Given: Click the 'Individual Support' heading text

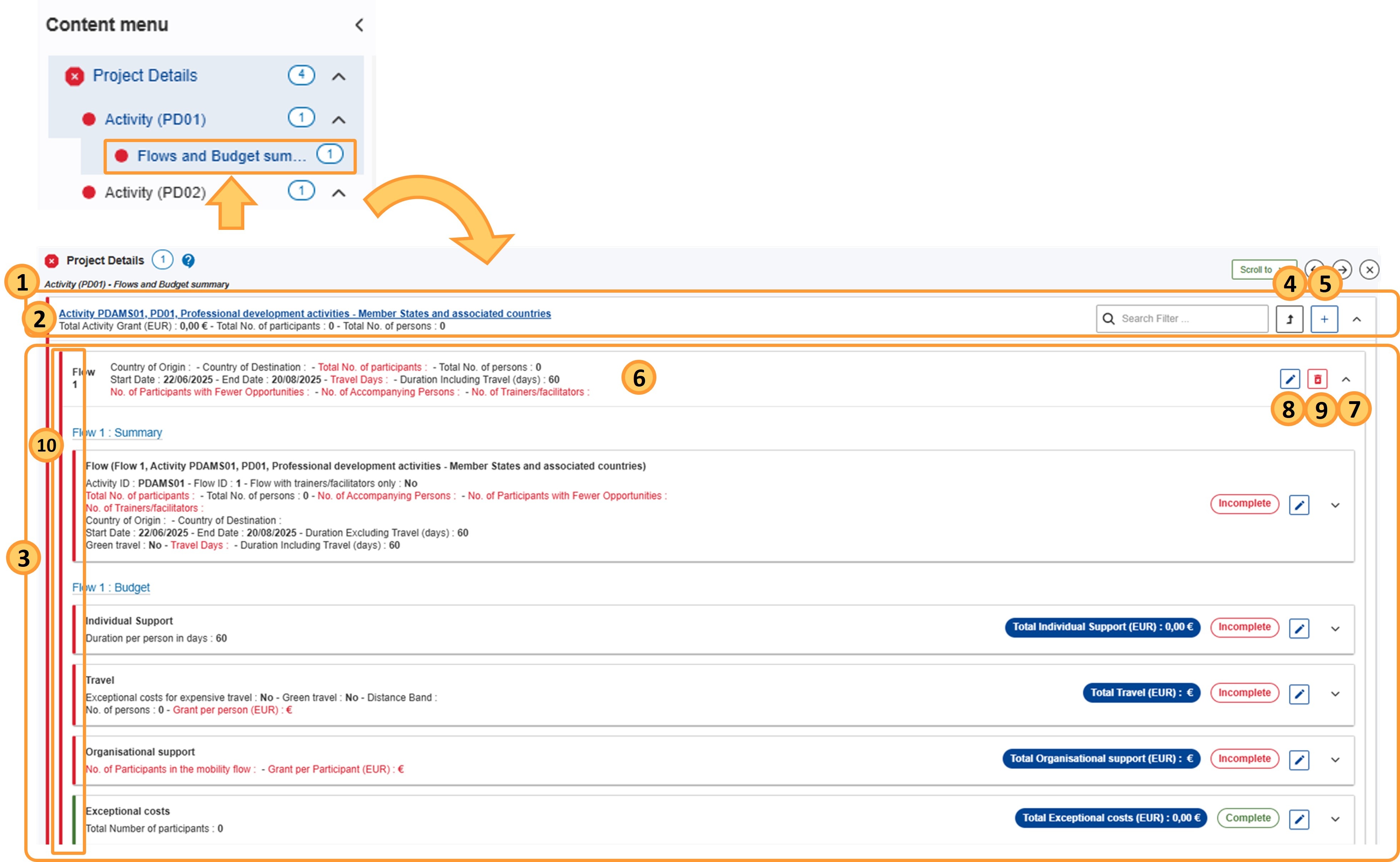Looking at the screenshot, I should point(129,621).
